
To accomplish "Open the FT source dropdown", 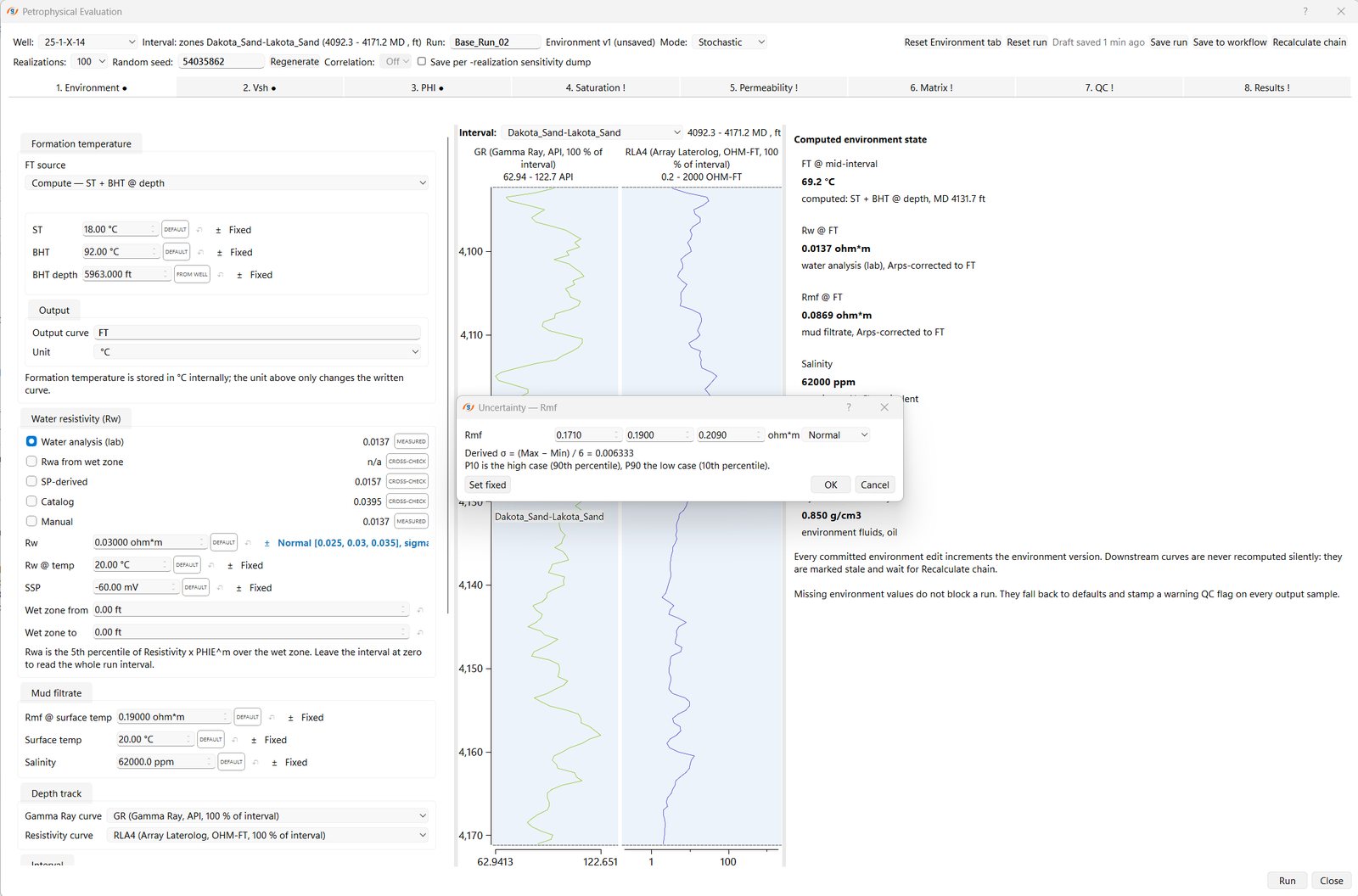I will click(227, 182).
